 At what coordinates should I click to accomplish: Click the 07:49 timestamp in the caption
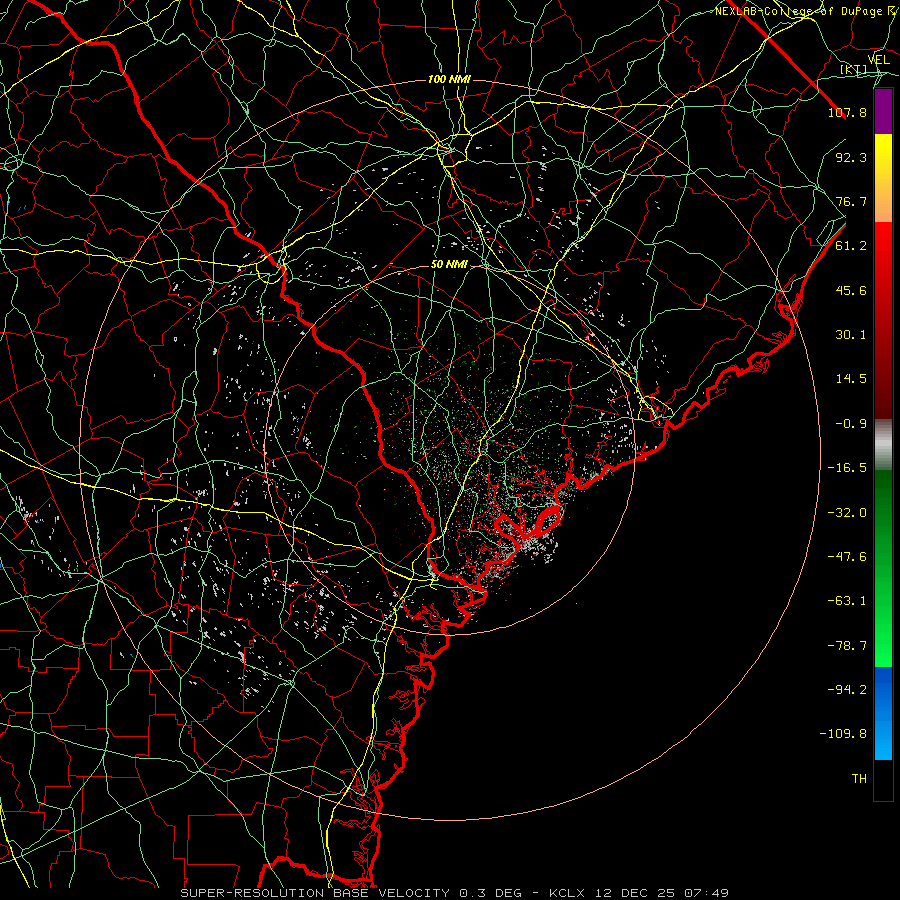pyautogui.click(x=709, y=893)
